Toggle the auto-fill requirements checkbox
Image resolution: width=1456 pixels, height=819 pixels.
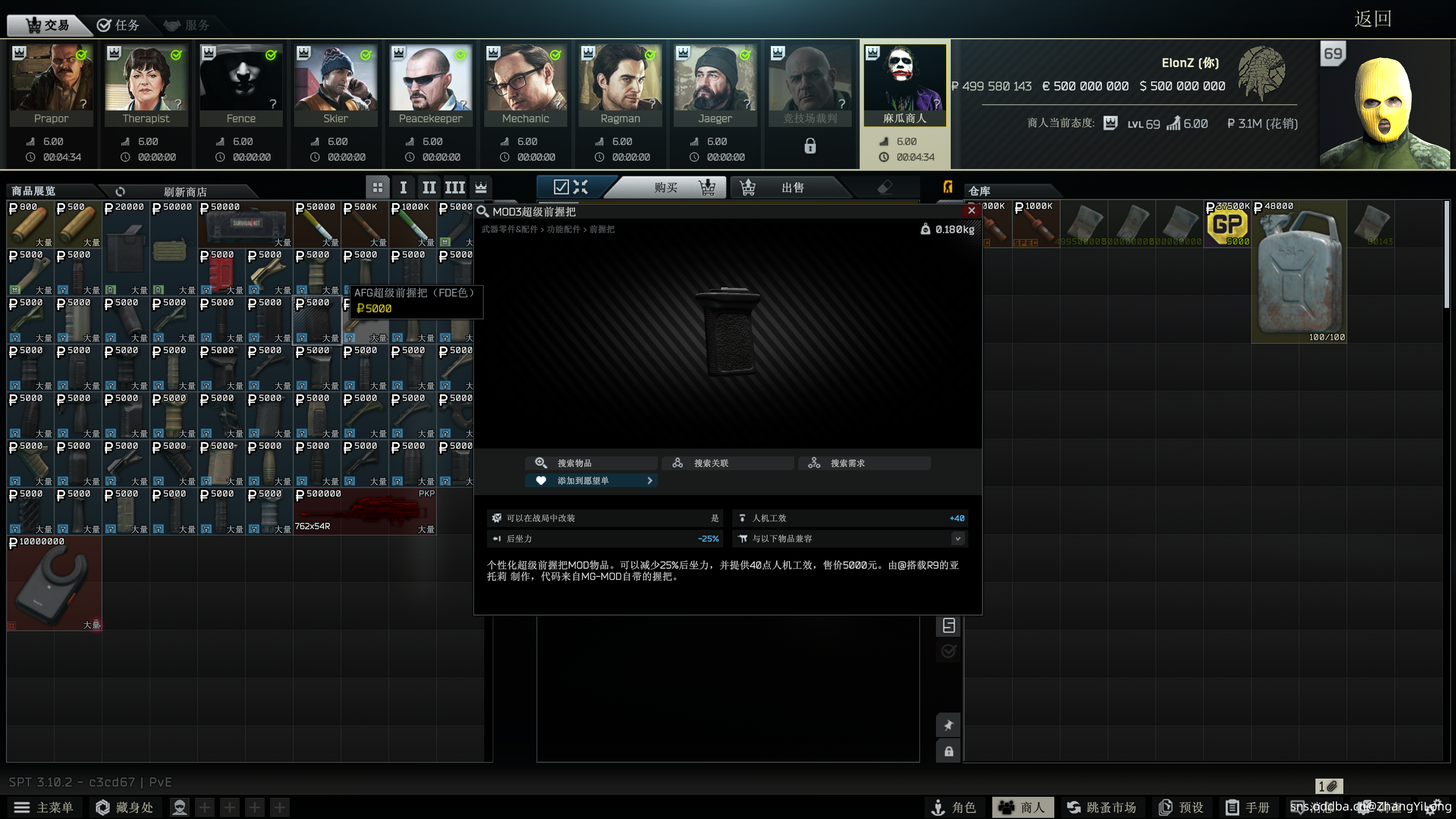561,187
